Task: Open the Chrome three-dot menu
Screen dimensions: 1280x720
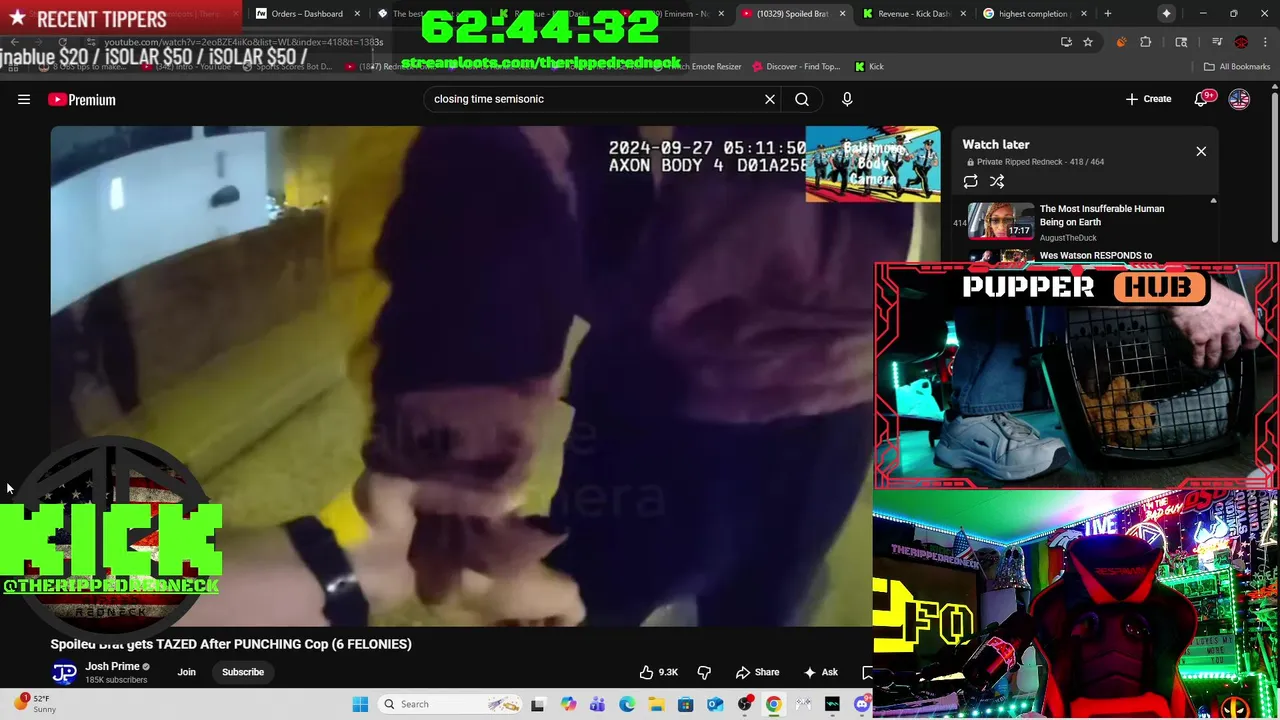Action: click(1265, 42)
